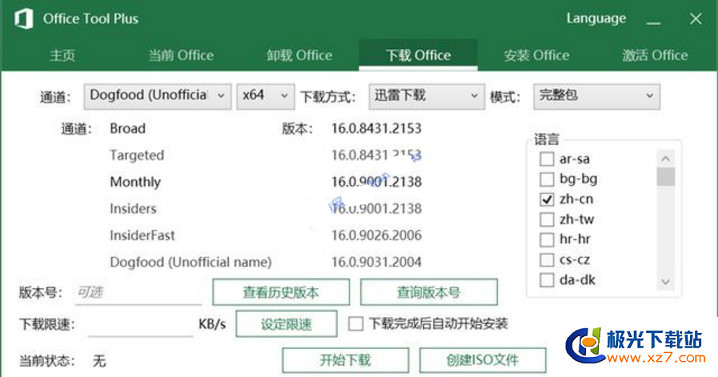This screenshot has width=718, height=377.
Task: Check the ar-sa language checkbox
Action: click(x=547, y=159)
